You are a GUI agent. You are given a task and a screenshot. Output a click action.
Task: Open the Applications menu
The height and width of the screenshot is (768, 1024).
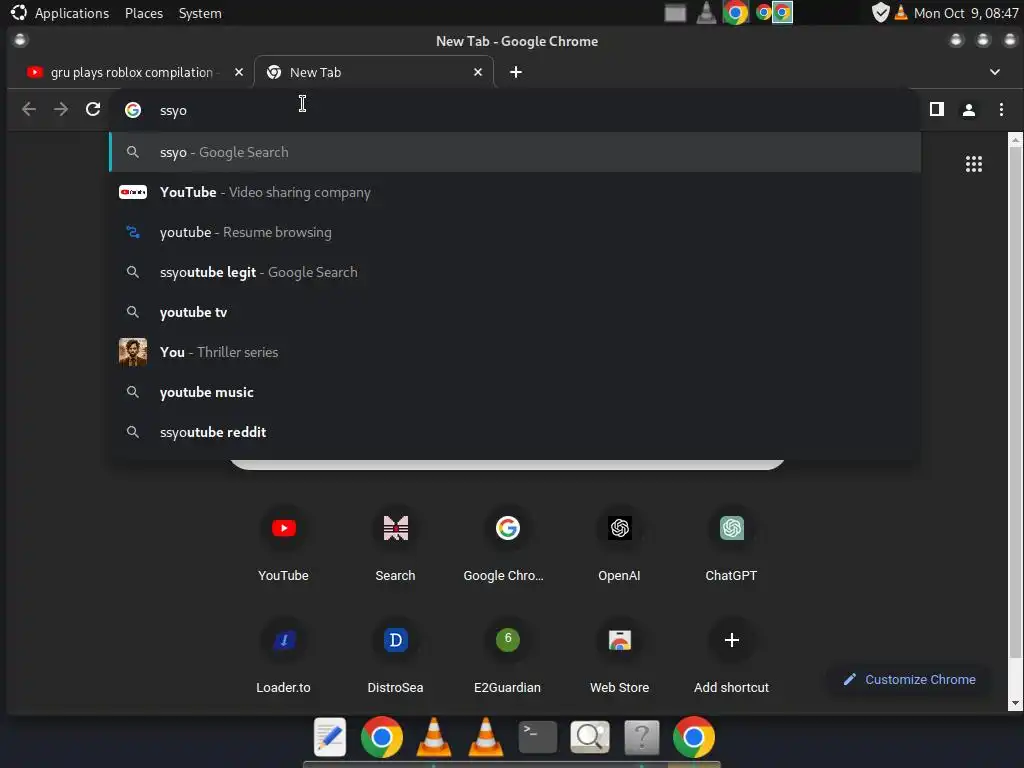(61, 13)
